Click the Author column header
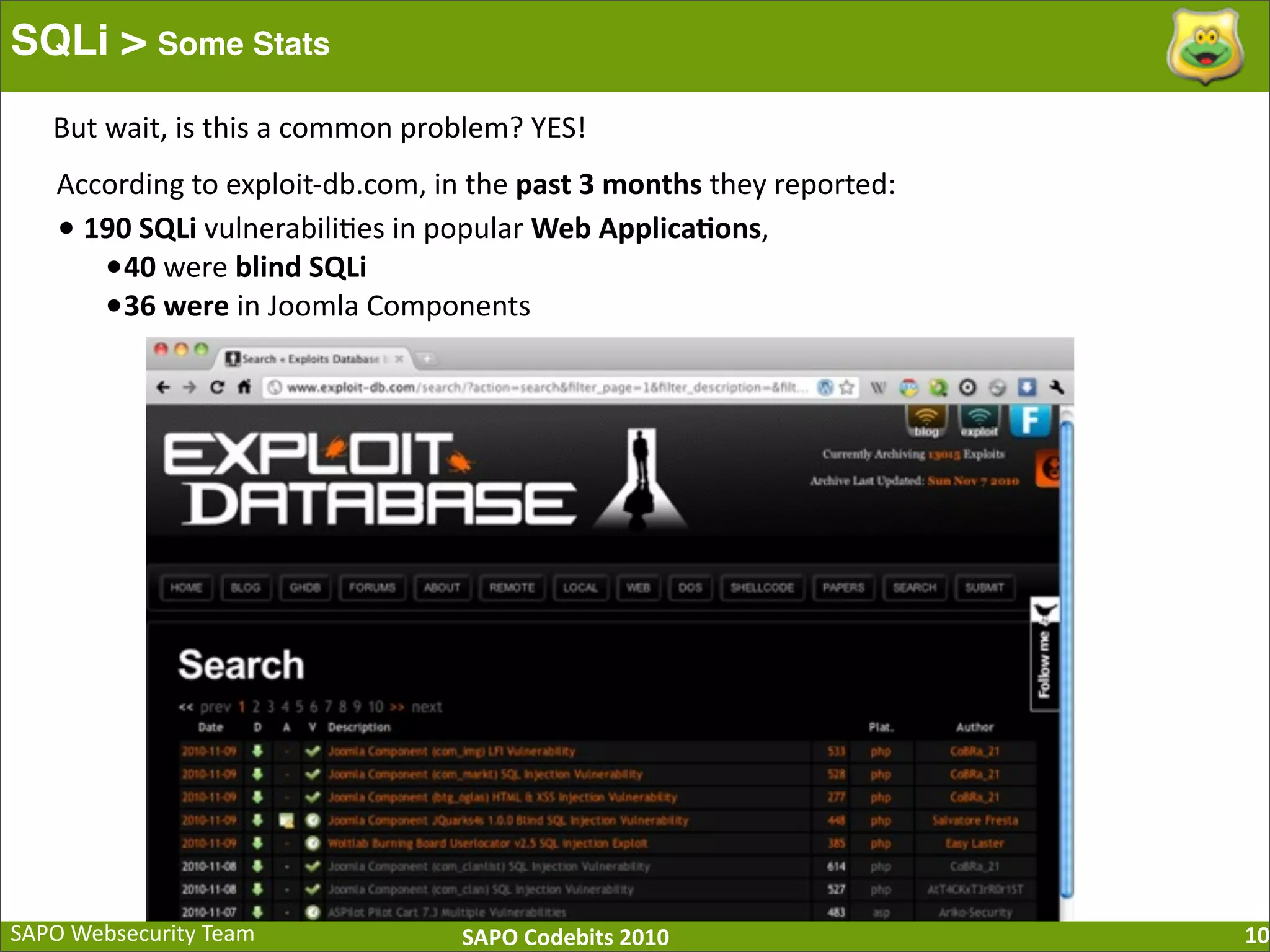Image resolution: width=1270 pixels, height=952 pixels. 974,727
